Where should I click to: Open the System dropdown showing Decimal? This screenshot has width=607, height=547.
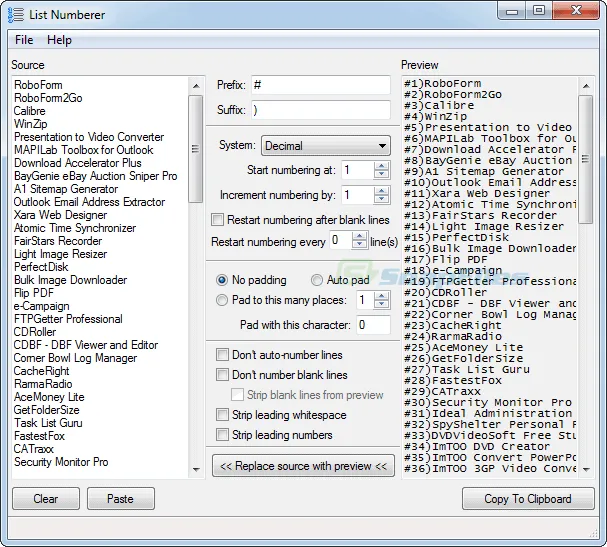(326, 146)
